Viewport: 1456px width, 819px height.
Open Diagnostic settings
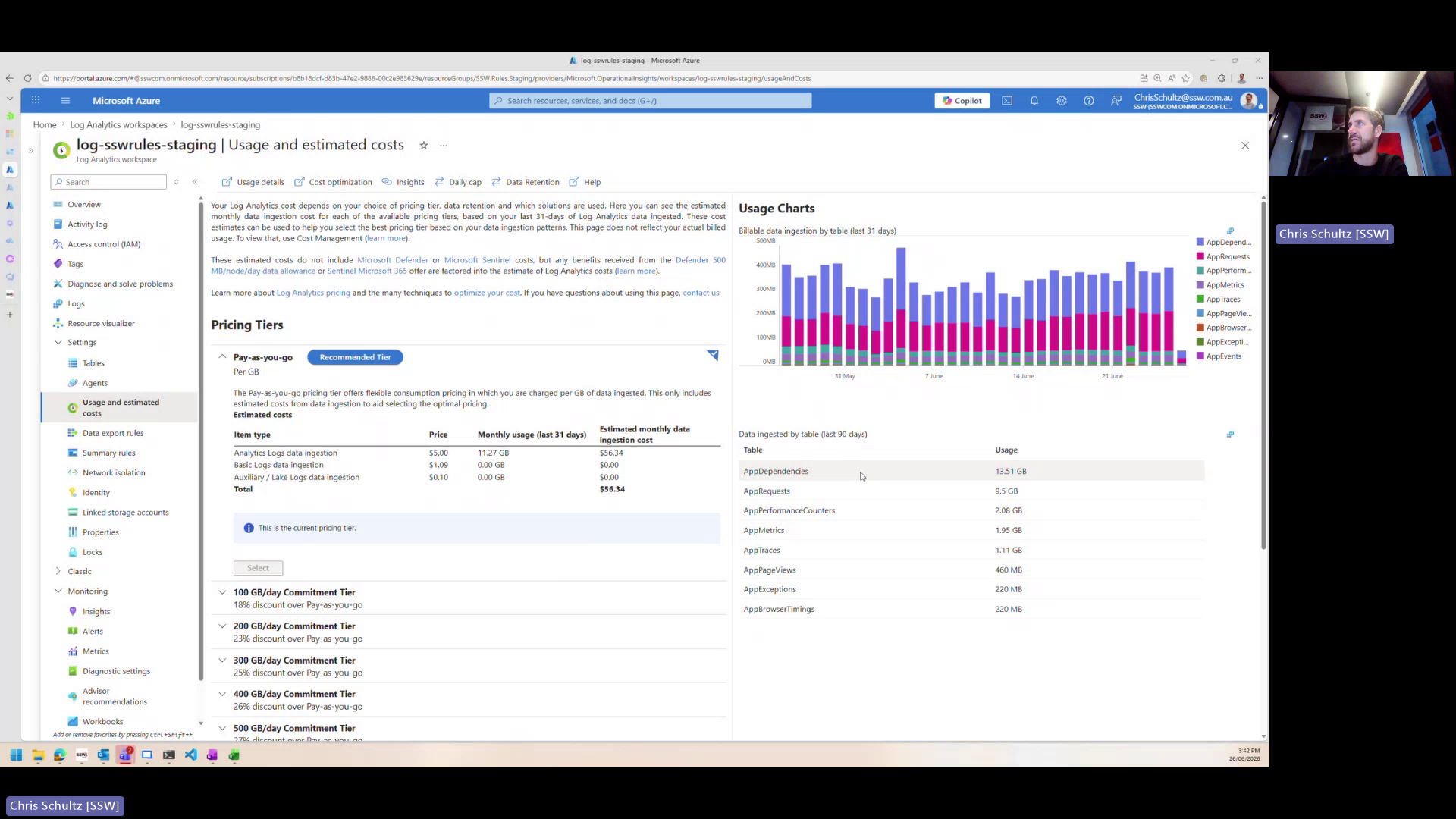click(116, 671)
